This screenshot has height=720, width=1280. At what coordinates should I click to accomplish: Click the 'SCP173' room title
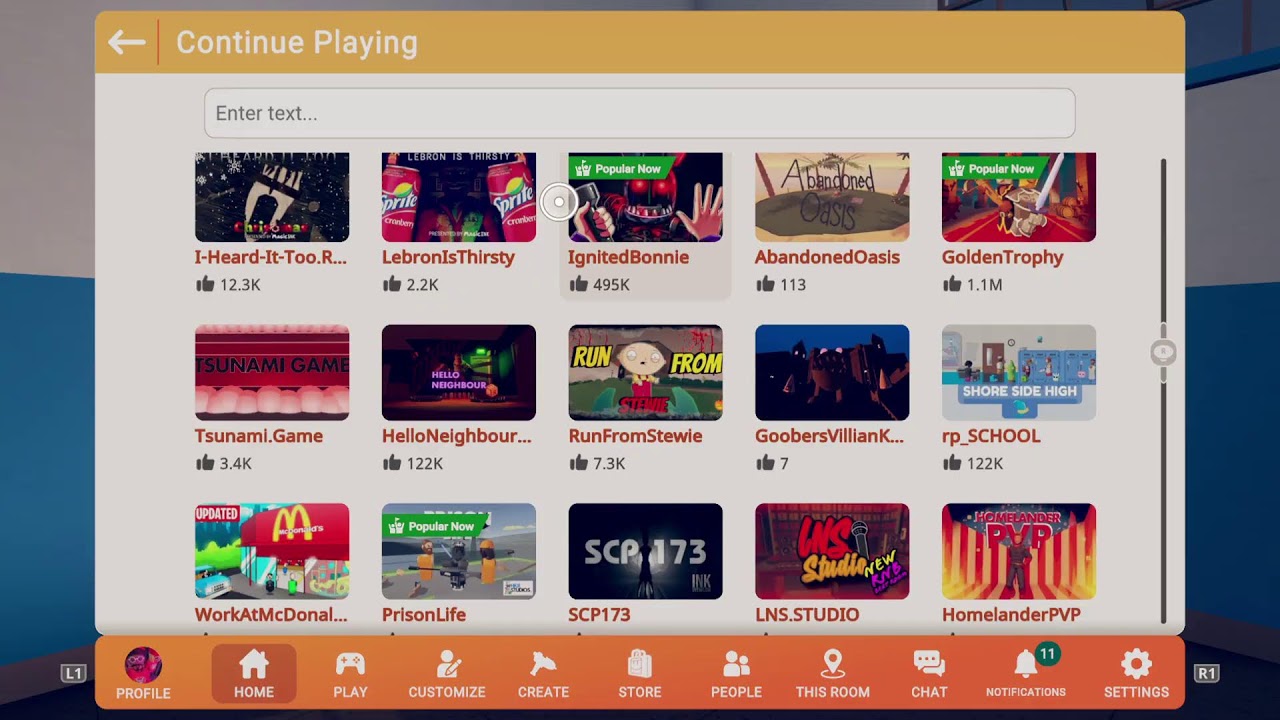[599, 615]
